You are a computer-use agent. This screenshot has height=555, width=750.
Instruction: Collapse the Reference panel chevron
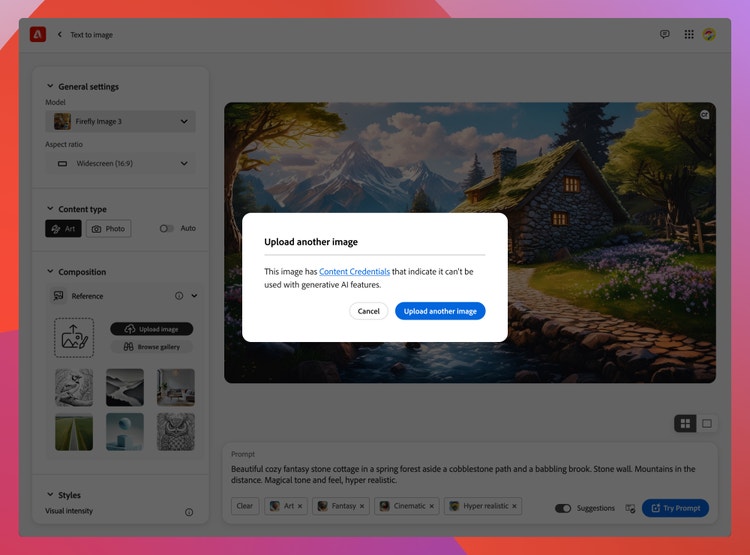pyautogui.click(x=194, y=296)
